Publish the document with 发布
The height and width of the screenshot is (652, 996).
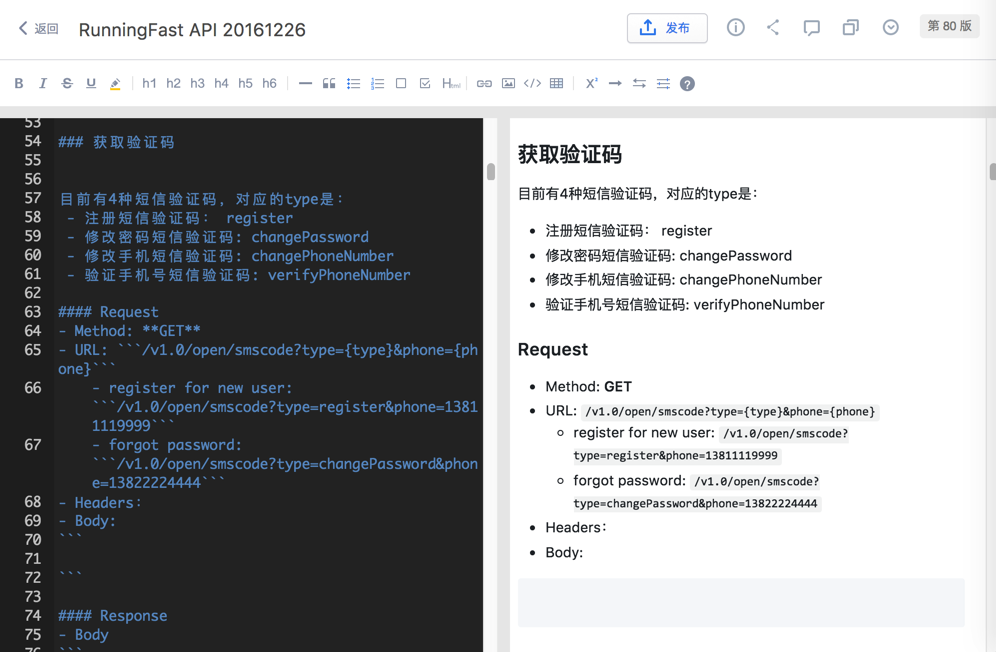point(667,28)
